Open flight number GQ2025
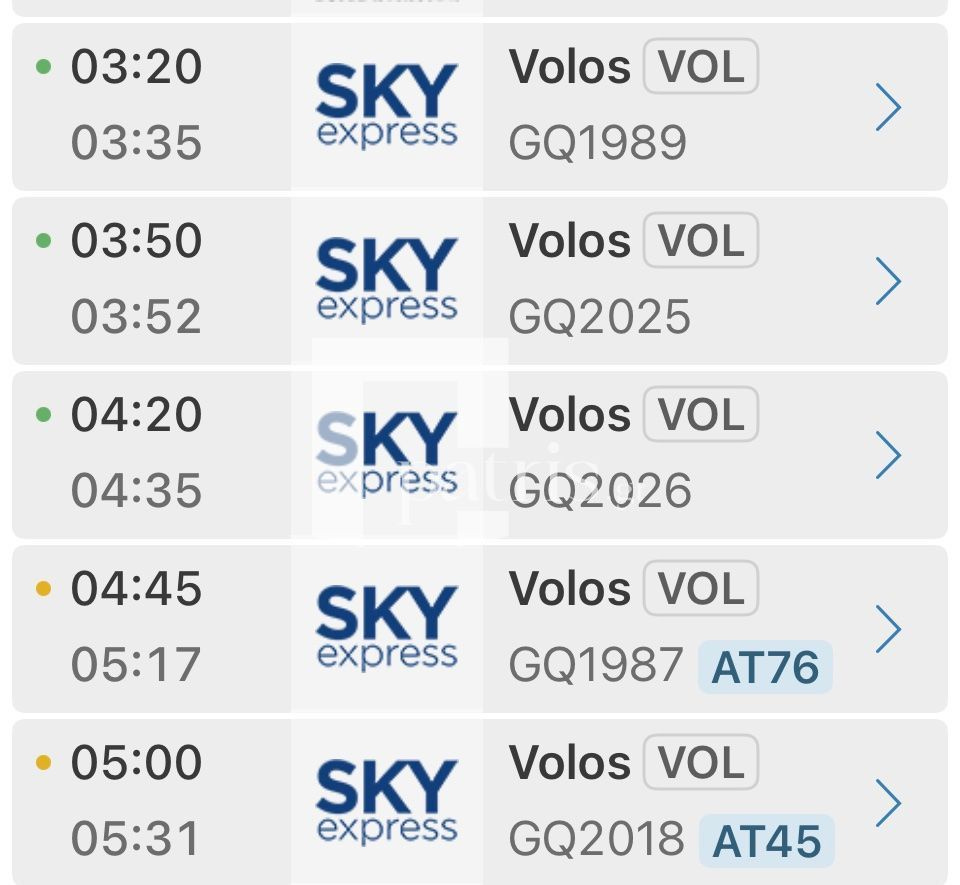The height and width of the screenshot is (885, 960). click(x=599, y=317)
